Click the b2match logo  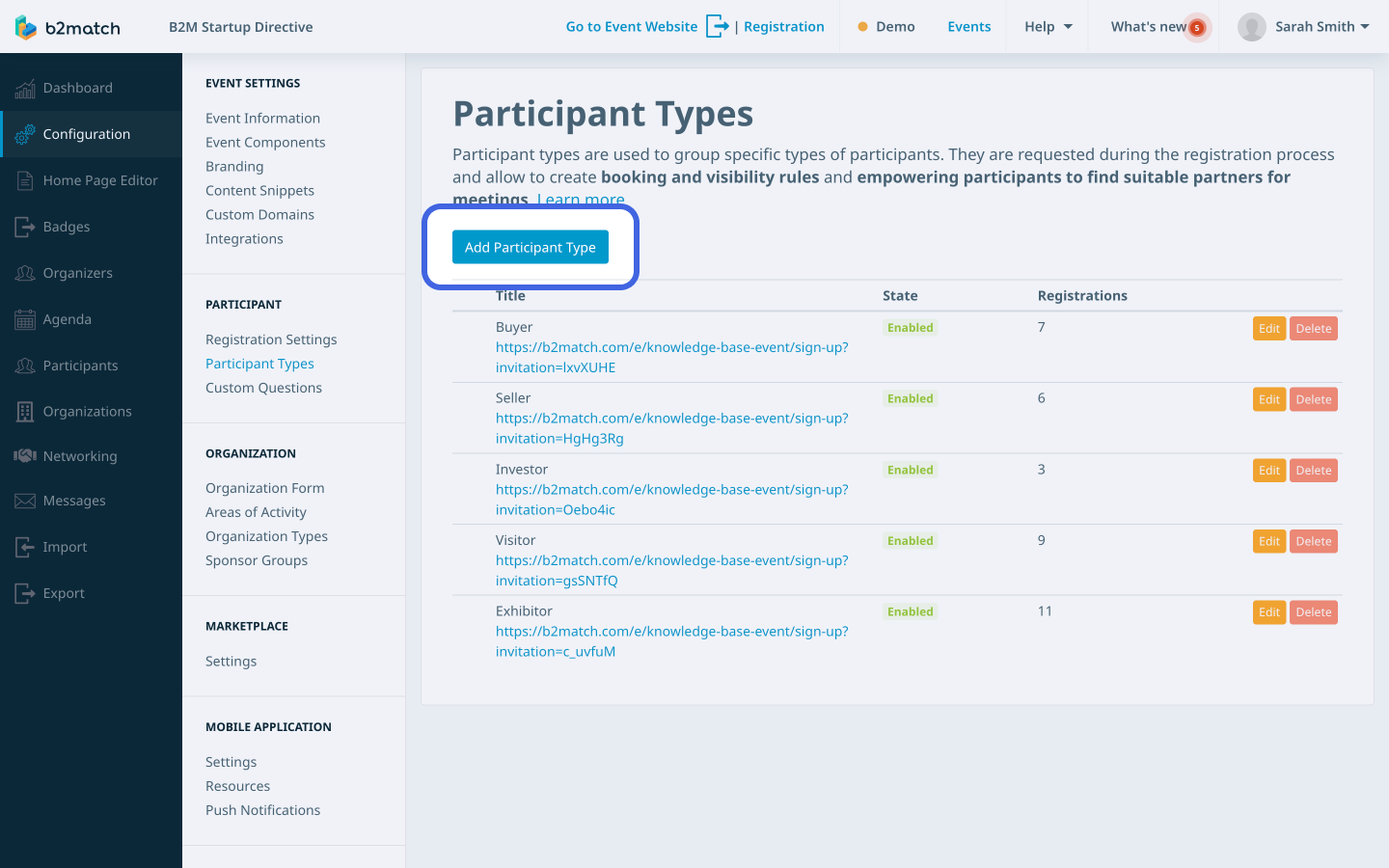point(68,26)
